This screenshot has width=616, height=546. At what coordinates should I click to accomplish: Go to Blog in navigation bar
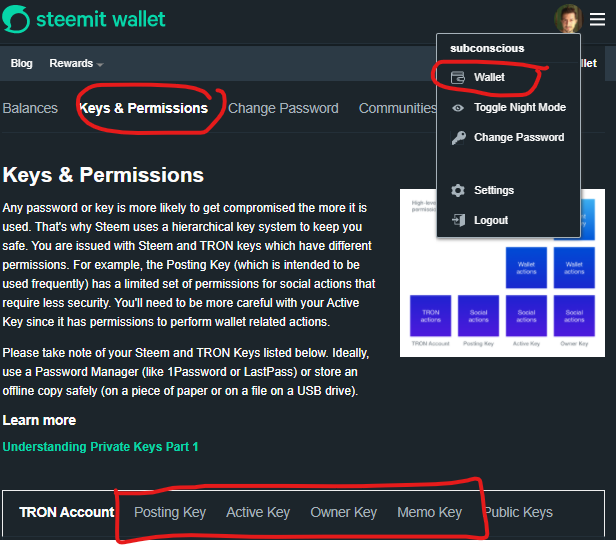[21, 63]
